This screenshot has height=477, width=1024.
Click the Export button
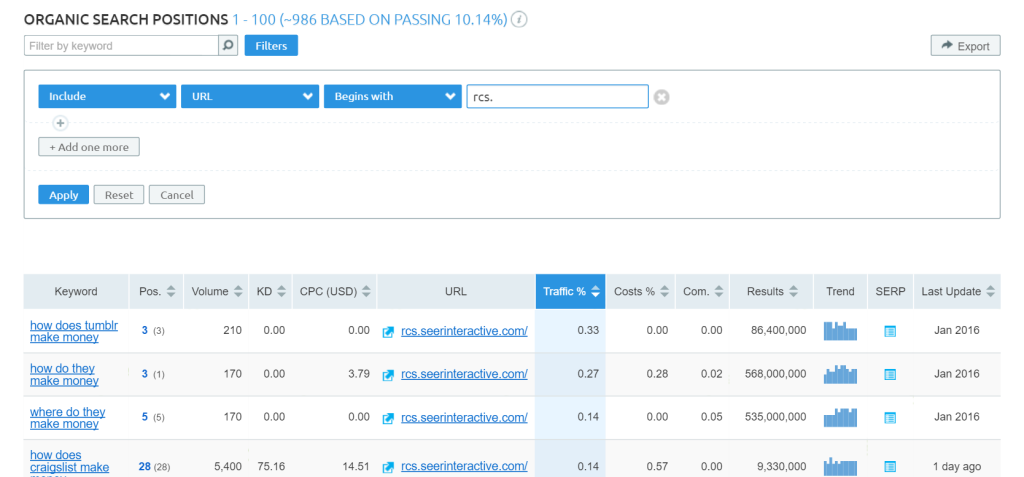[965, 46]
